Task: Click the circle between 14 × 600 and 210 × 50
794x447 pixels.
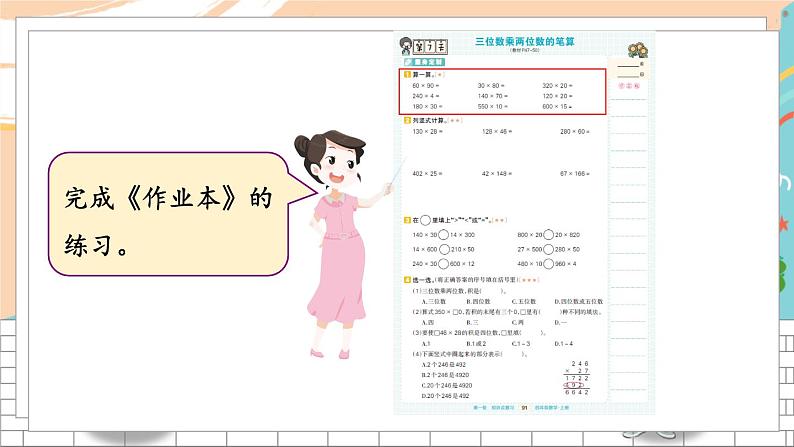Action: (444, 249)
